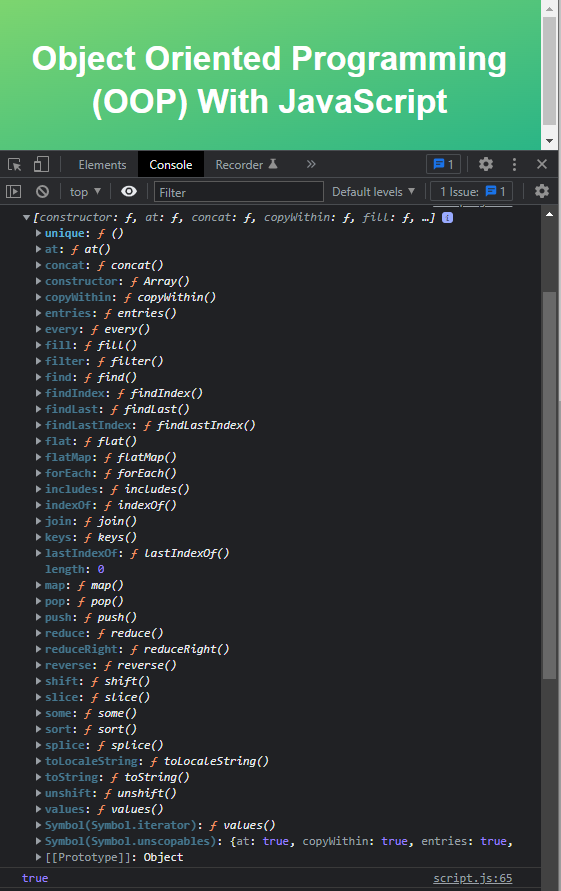This screenshot has height=891, width=561.
Task: Open the messages badge showing 1 in the tab bar
Action: point(443,164)
